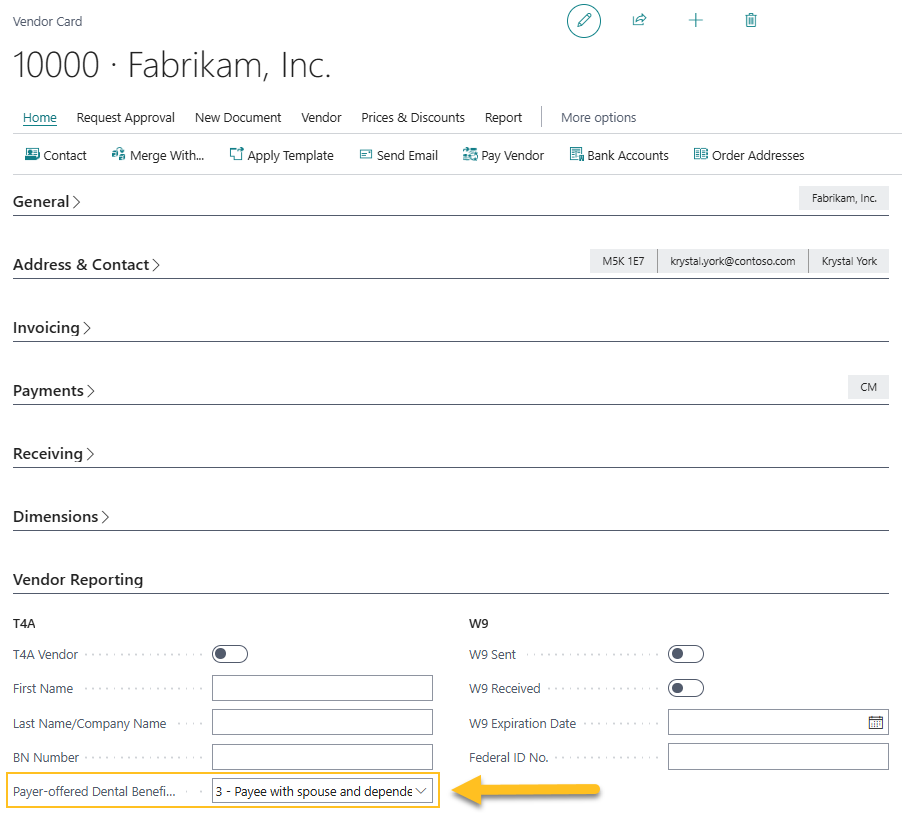Viewport: 902px width, 813px height.
Task: Click the Send Email envelope icon
Action: pyautogui.click(x=366, y=155)
